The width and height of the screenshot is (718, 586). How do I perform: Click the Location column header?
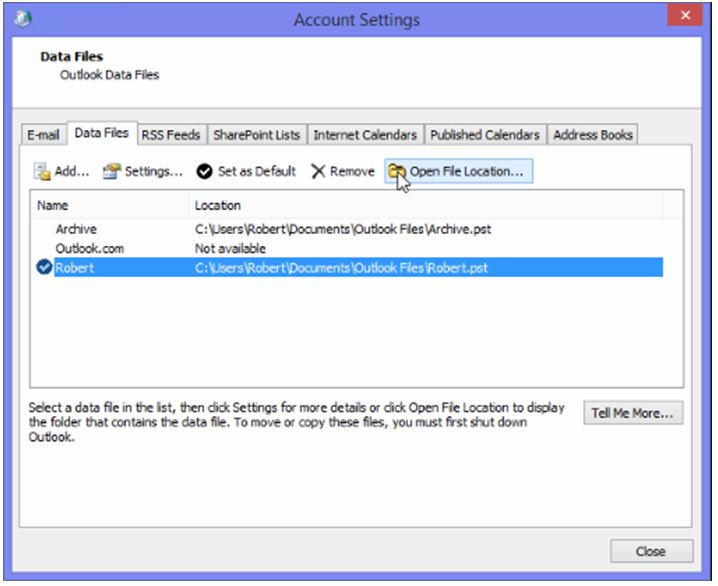[x=425, y=205]
